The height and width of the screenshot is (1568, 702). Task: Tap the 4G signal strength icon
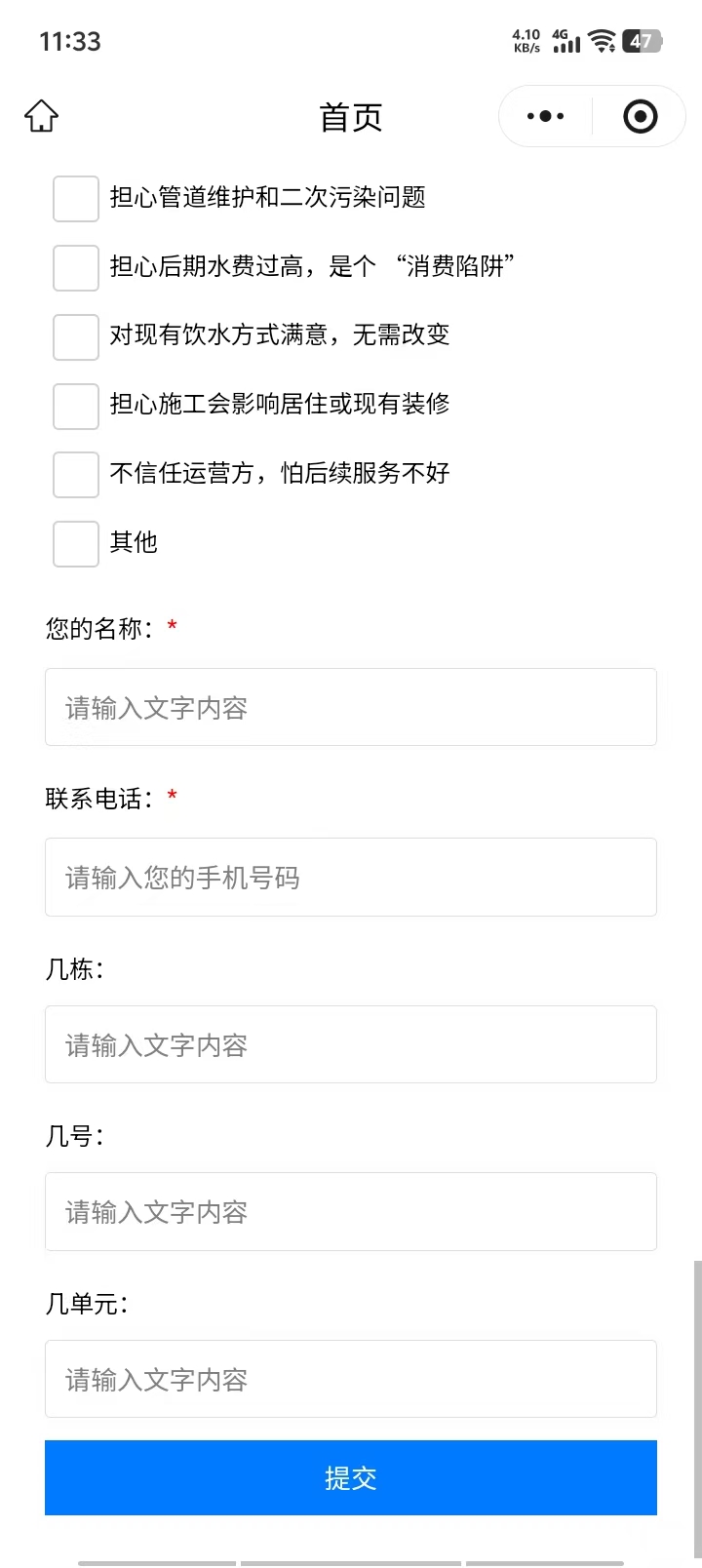565,41
